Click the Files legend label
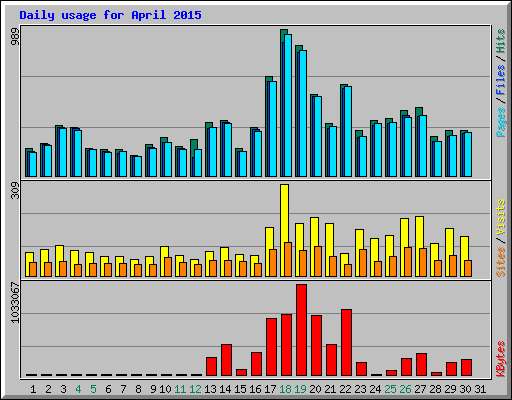Image resolution: width=512 pixels, height=400 pixels. 501,80
